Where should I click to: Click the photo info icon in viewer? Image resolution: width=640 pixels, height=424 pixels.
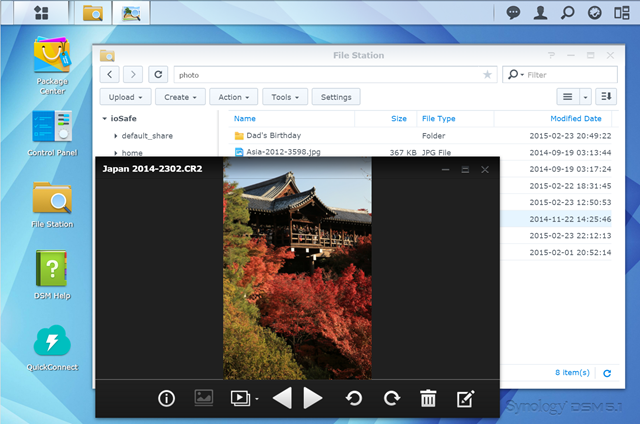(x=167, y=398)
